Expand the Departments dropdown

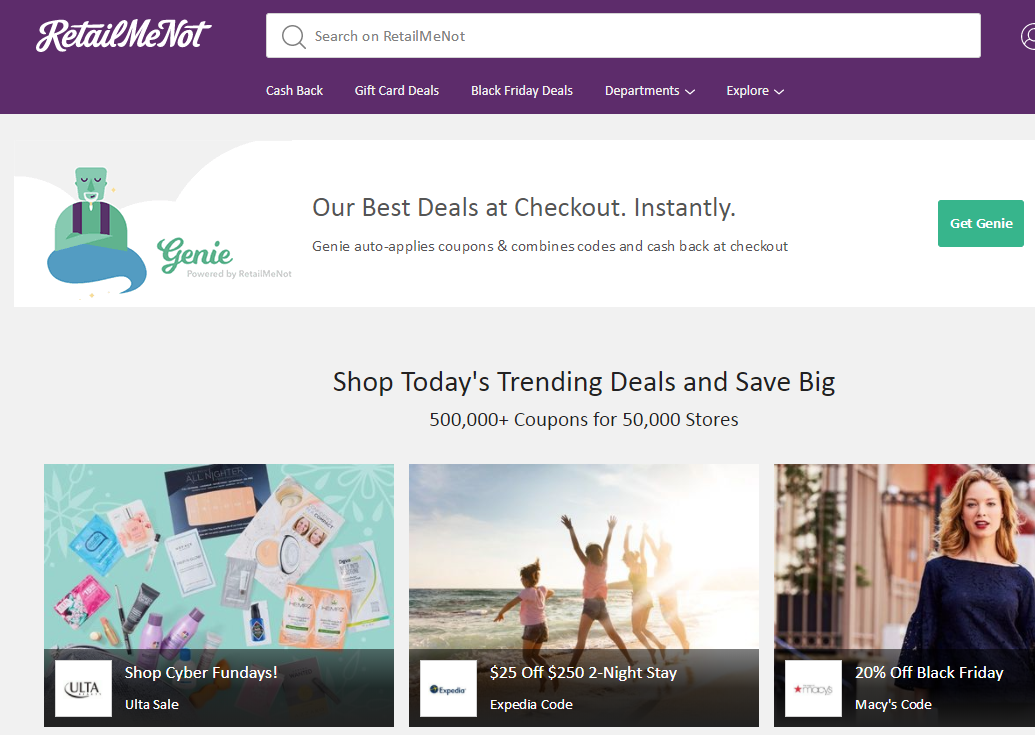tap(650, 91)
